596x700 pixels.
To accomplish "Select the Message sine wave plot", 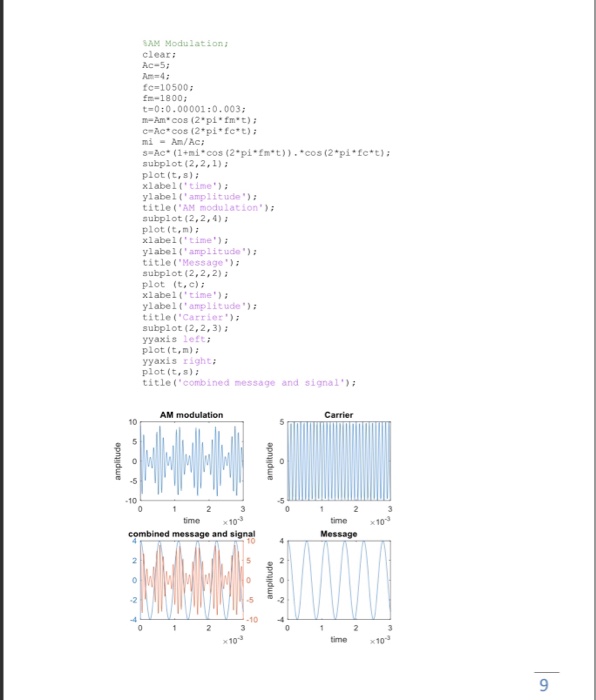I will (x=339, y=580).
